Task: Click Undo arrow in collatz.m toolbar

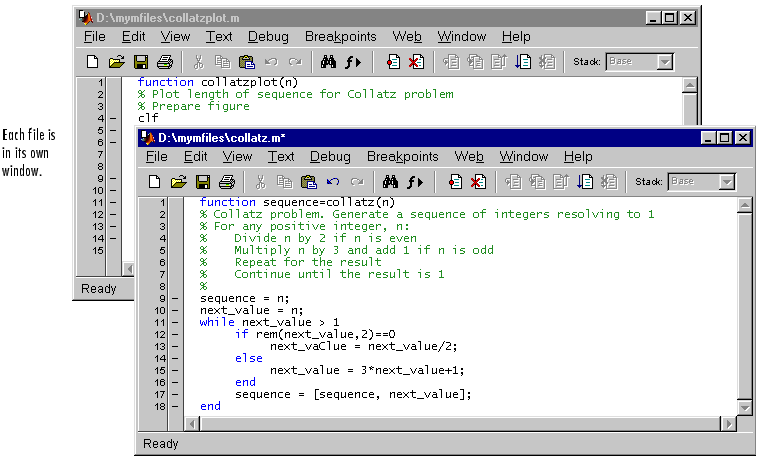Action: pyautogui.click(x=333, y=182)
